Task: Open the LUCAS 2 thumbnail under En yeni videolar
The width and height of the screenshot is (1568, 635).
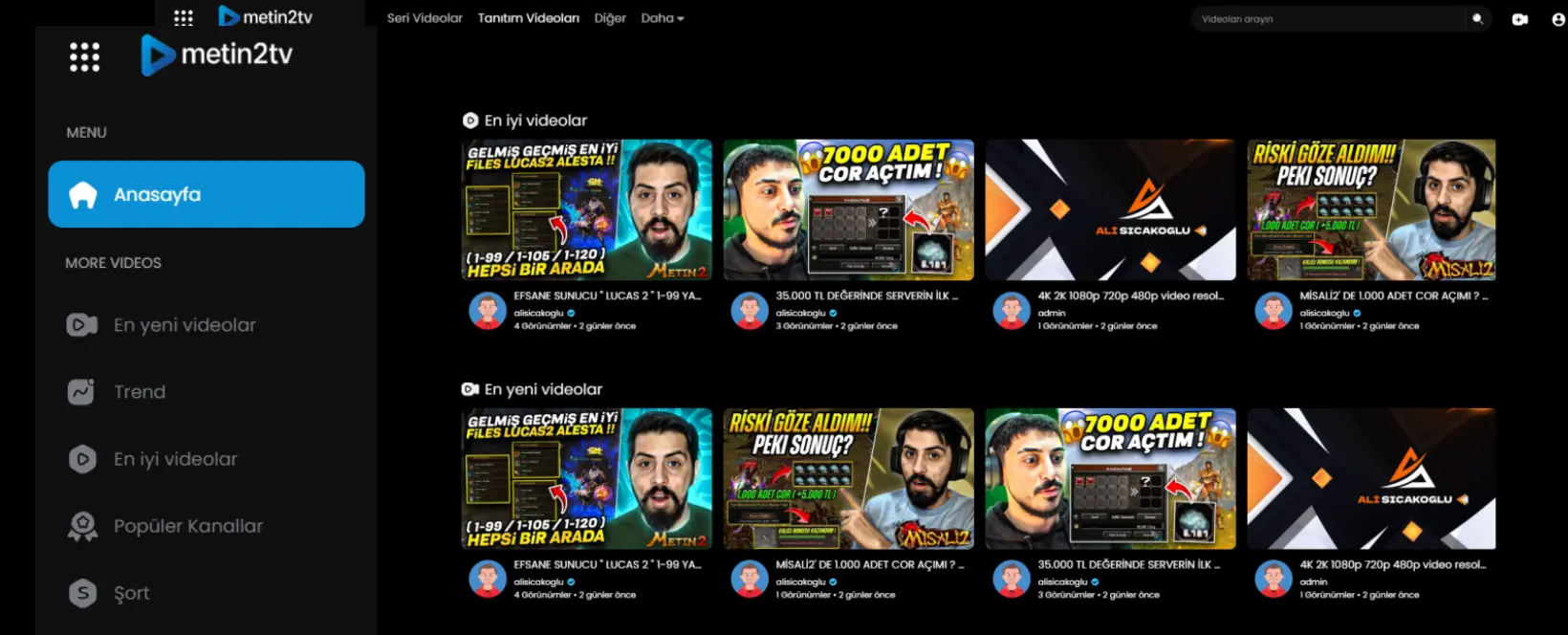Action: [587, 479]
